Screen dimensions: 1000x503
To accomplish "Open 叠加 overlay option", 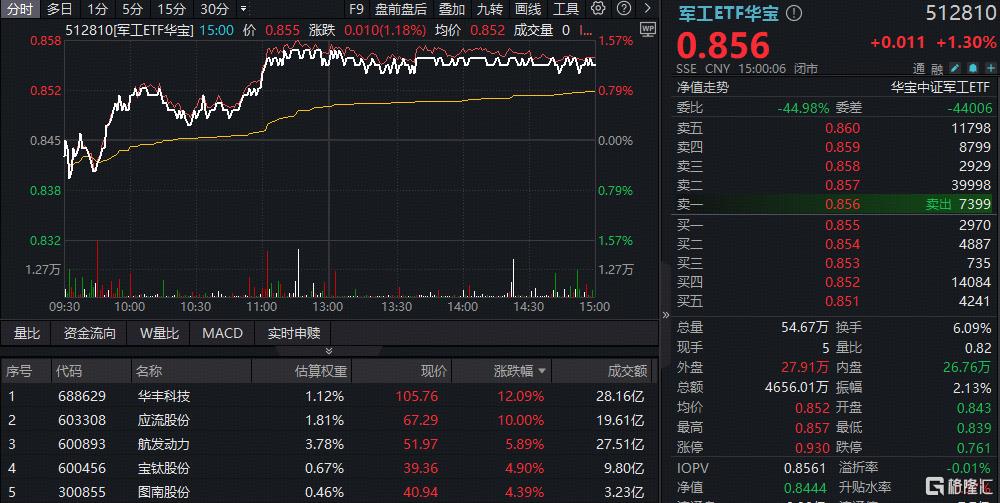I will [452, 9].
